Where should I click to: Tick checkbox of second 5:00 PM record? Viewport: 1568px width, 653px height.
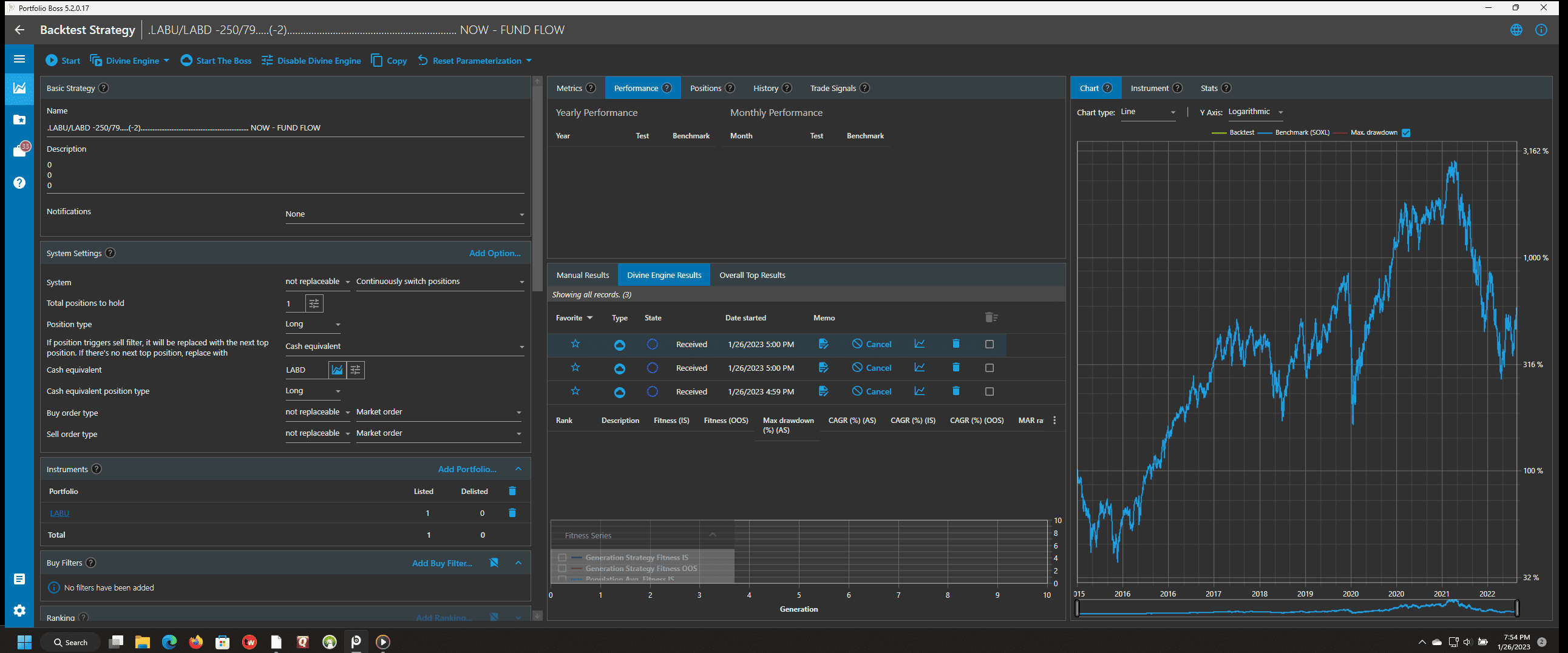click(x=989, y=368)
